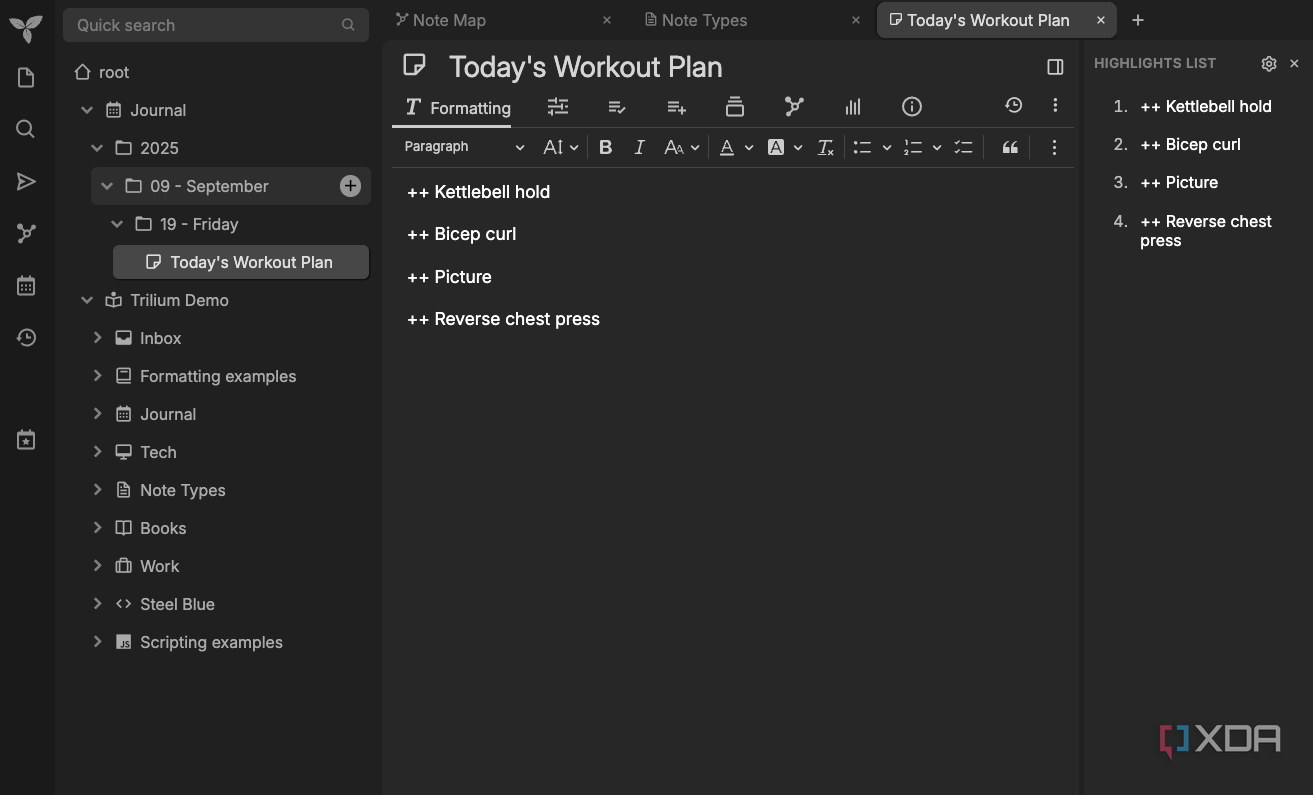Open the font color picker
This screenshot has height=795, width=1313.
tap(727, 147)
